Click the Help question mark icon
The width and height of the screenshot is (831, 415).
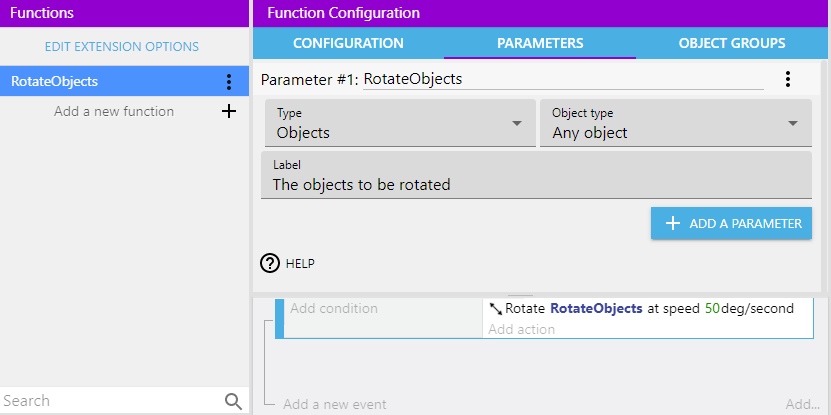point(270,263)
